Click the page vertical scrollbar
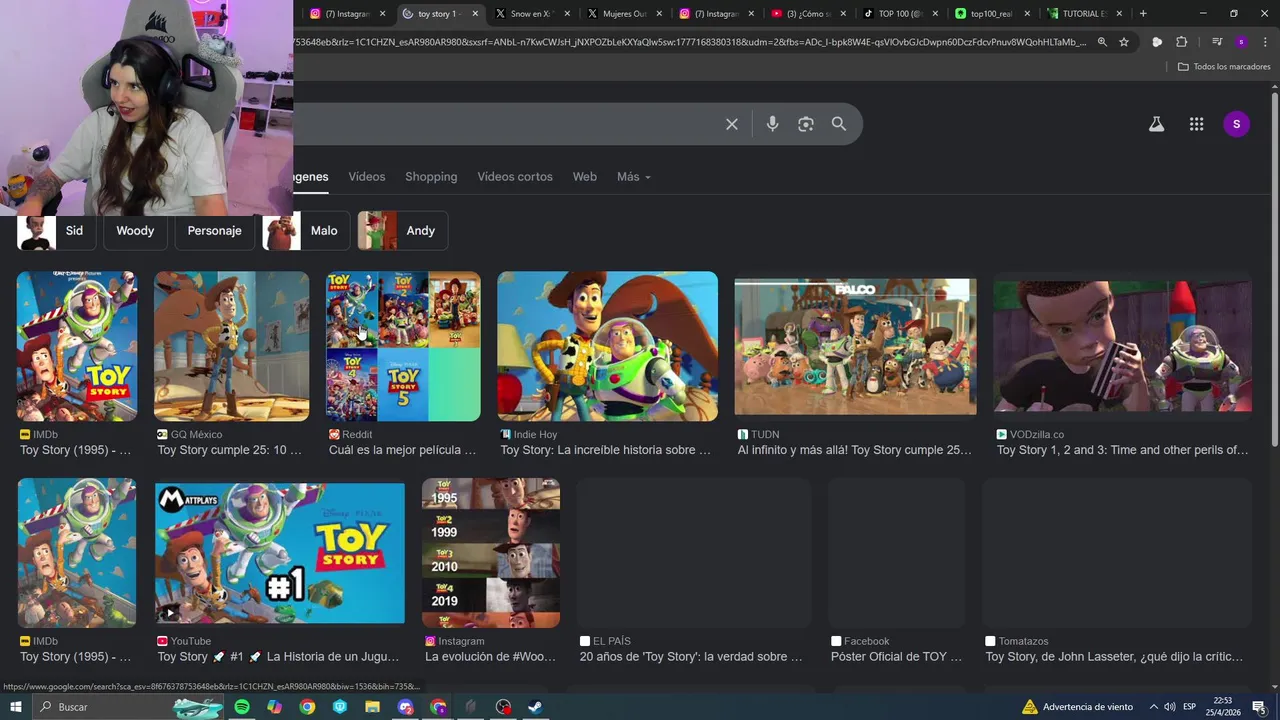Viewport: 1280px width, 720px height. pos(1275,270)
